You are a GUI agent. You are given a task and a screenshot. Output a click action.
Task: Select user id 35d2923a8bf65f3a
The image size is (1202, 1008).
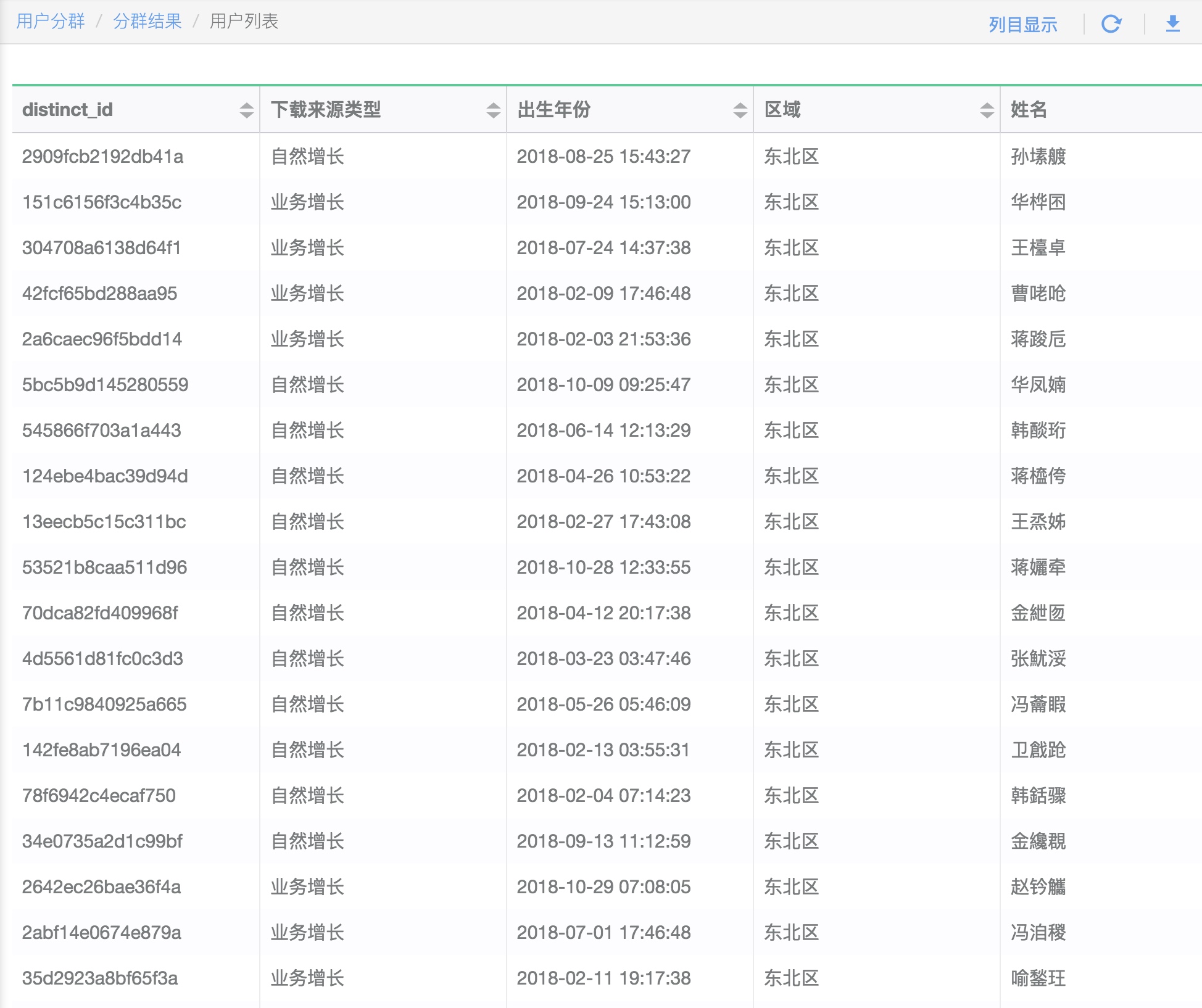pyautogui.click(x=100, y=978)
